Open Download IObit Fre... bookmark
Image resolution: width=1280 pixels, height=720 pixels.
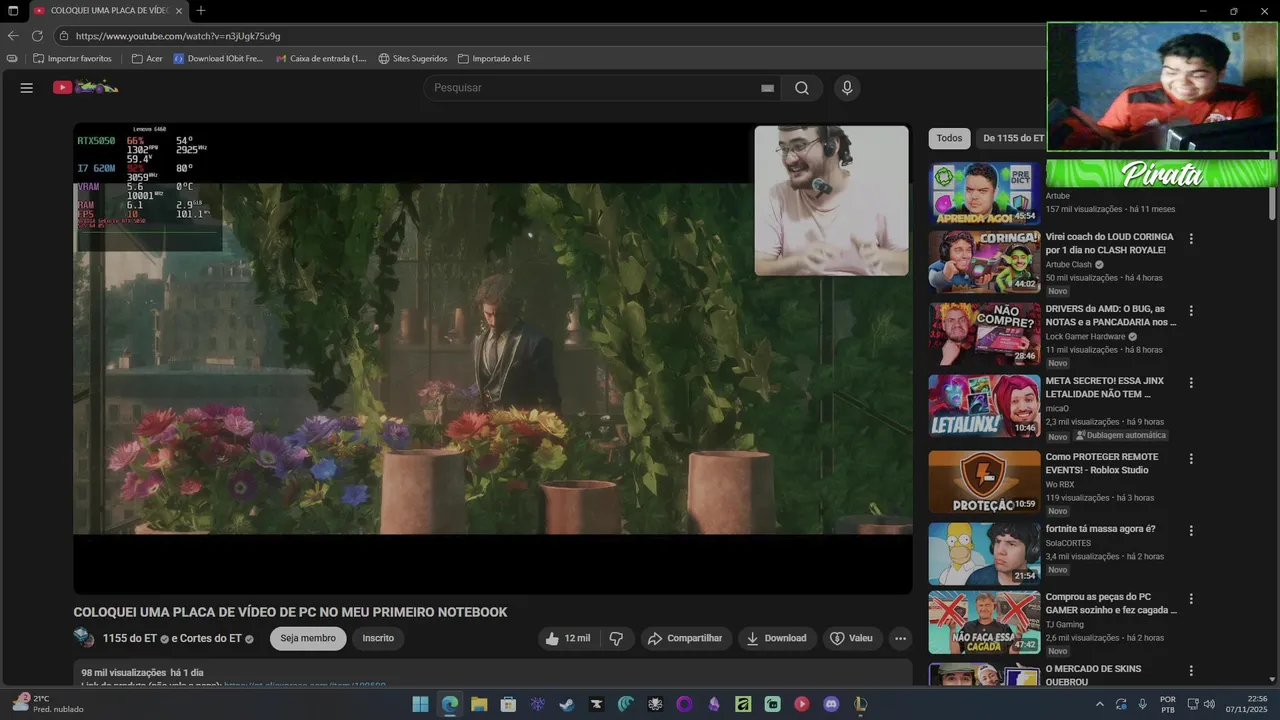coord(218,59)
